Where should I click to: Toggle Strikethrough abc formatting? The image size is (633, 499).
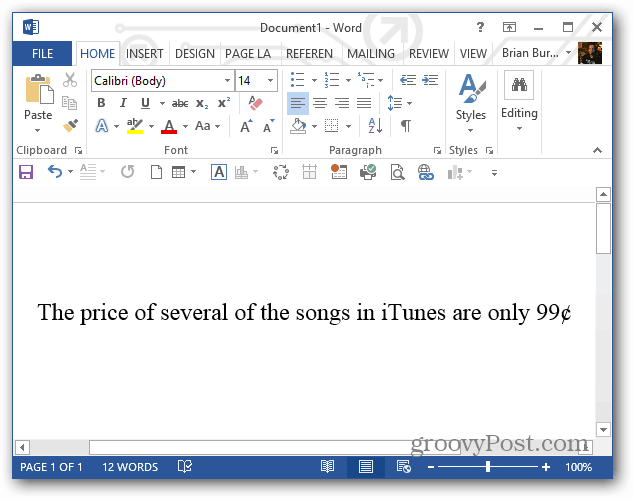point(180,104)
